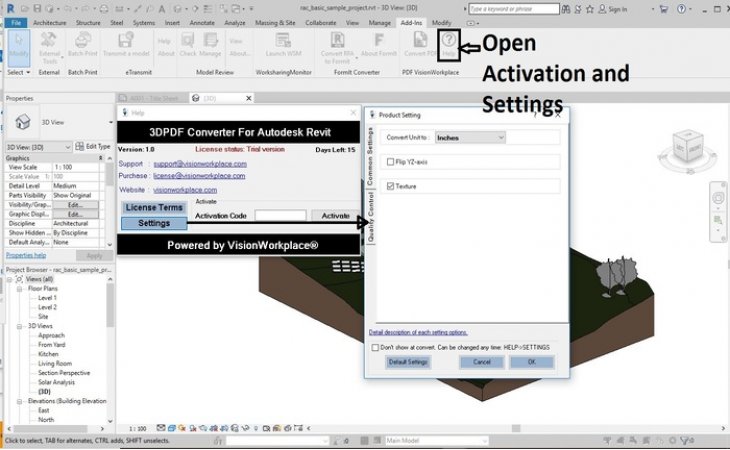
Task: Click Cancel in Product Setting dialog
Action: 482,362
